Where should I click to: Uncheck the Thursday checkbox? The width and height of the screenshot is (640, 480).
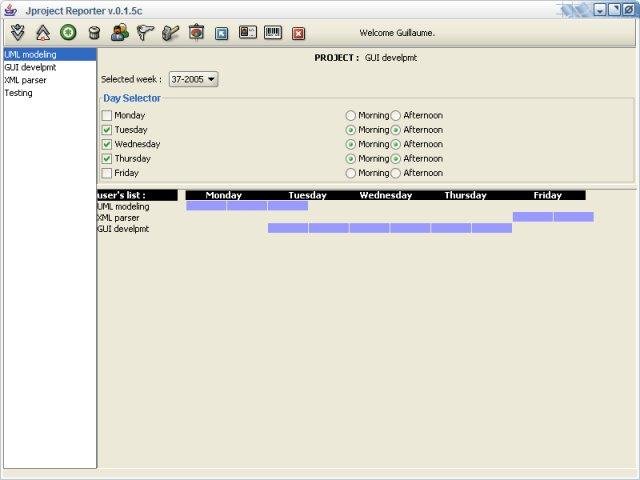[x=107, y=158]
